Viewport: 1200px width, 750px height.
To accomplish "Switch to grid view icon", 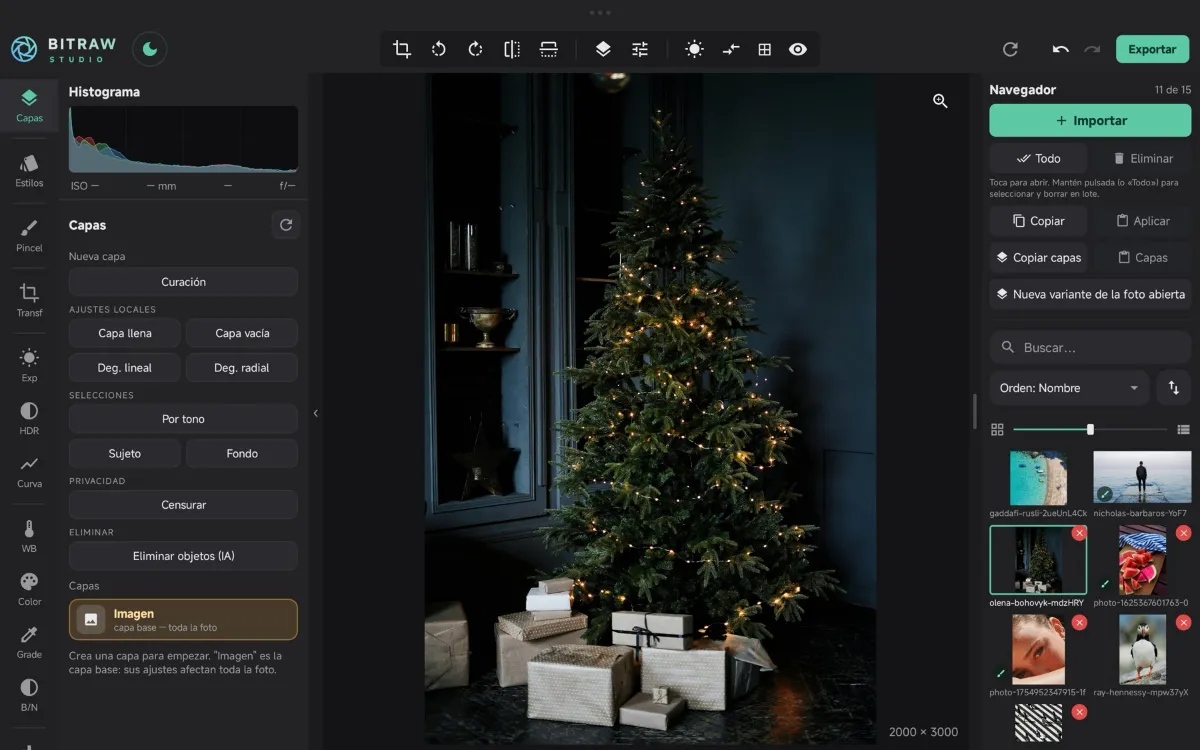I will (x=997, y=429).
